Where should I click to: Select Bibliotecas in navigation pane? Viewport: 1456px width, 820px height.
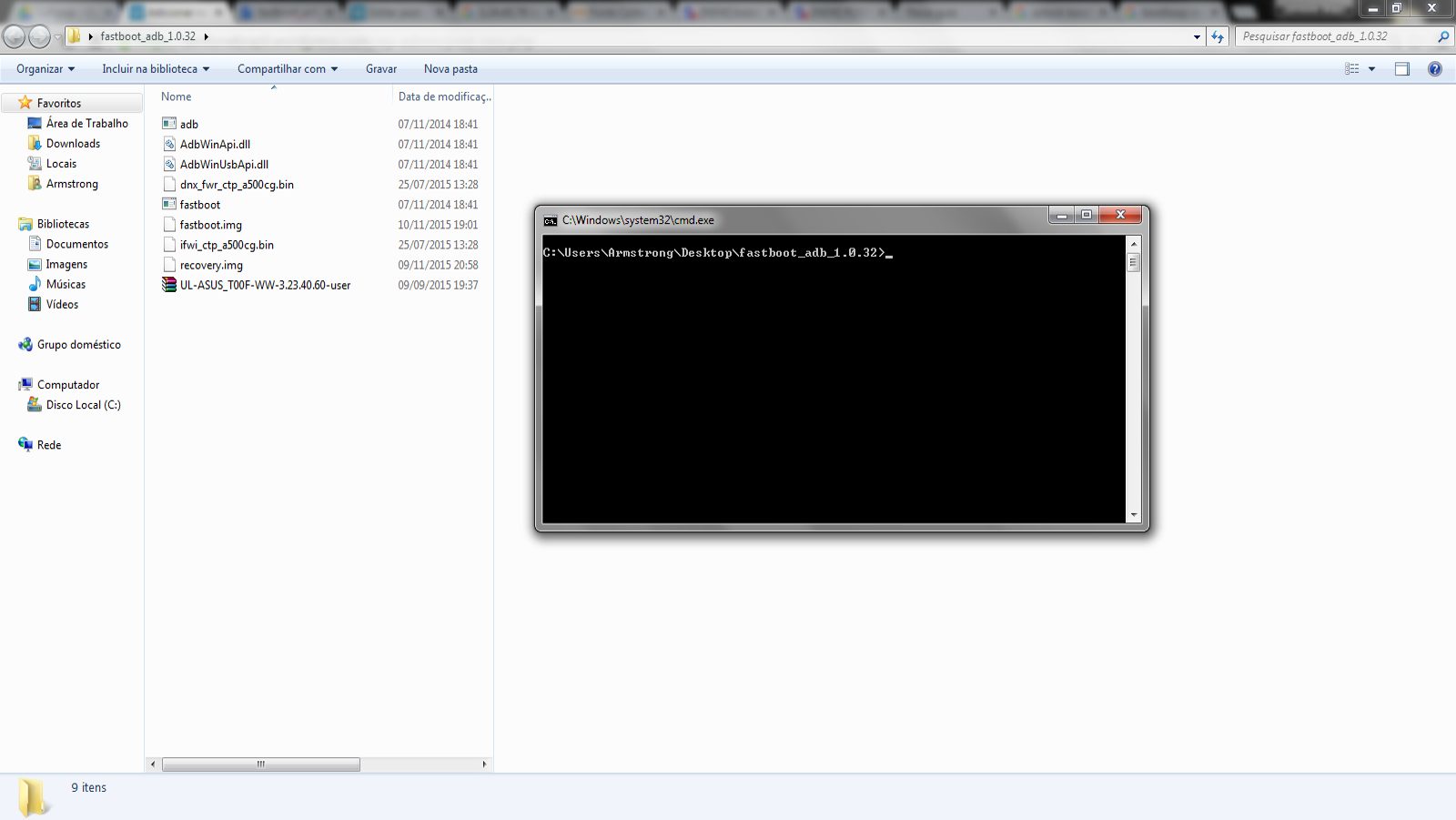(x=63, y=224)
